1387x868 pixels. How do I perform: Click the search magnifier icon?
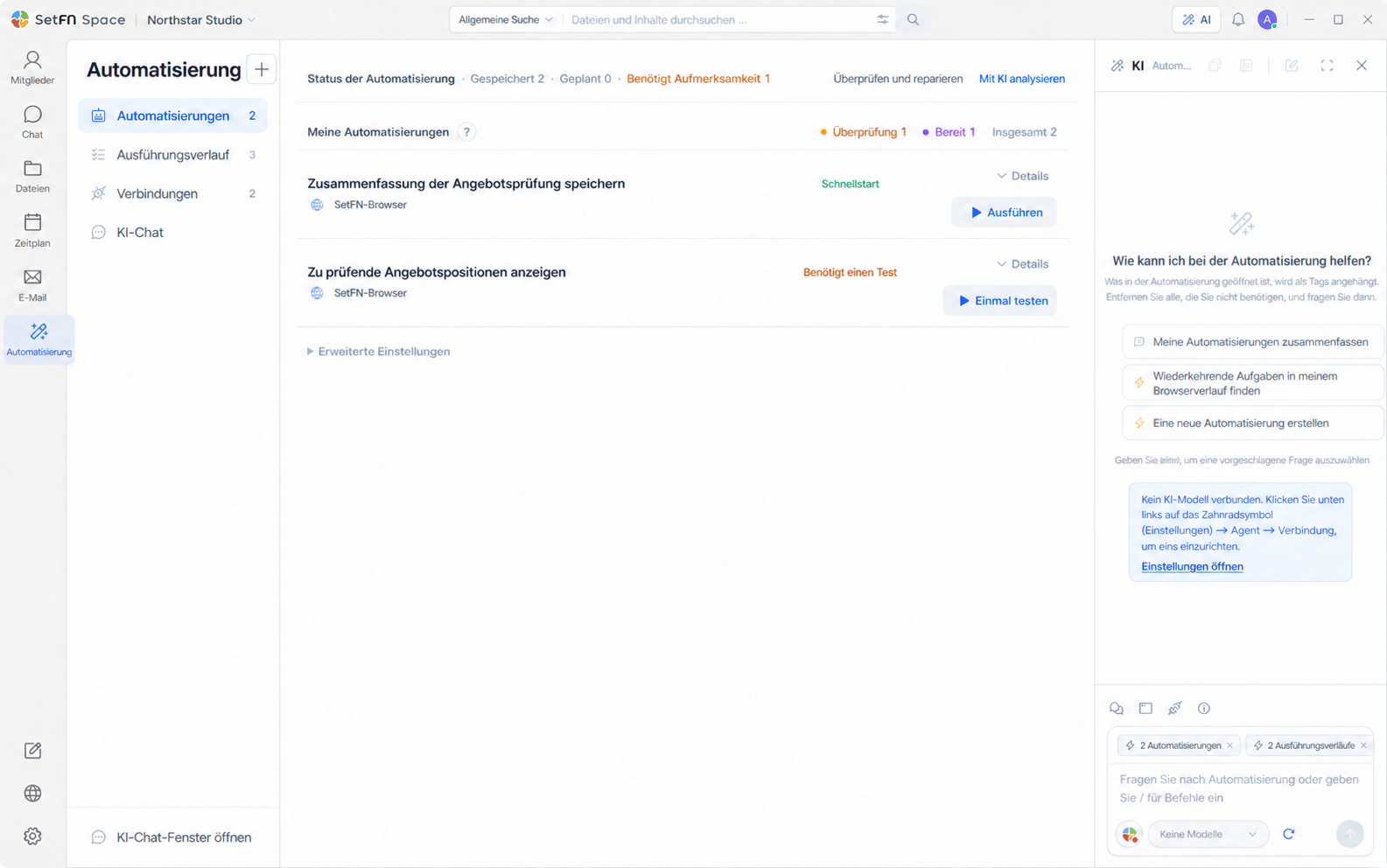tap(913, 19)
